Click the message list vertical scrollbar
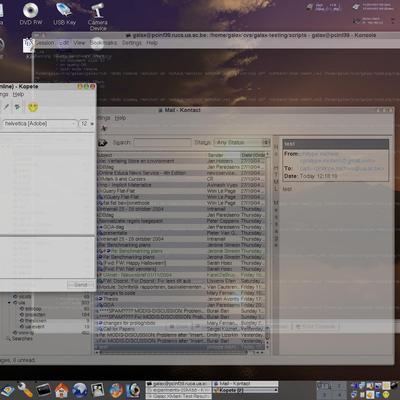 click(267, 250)
